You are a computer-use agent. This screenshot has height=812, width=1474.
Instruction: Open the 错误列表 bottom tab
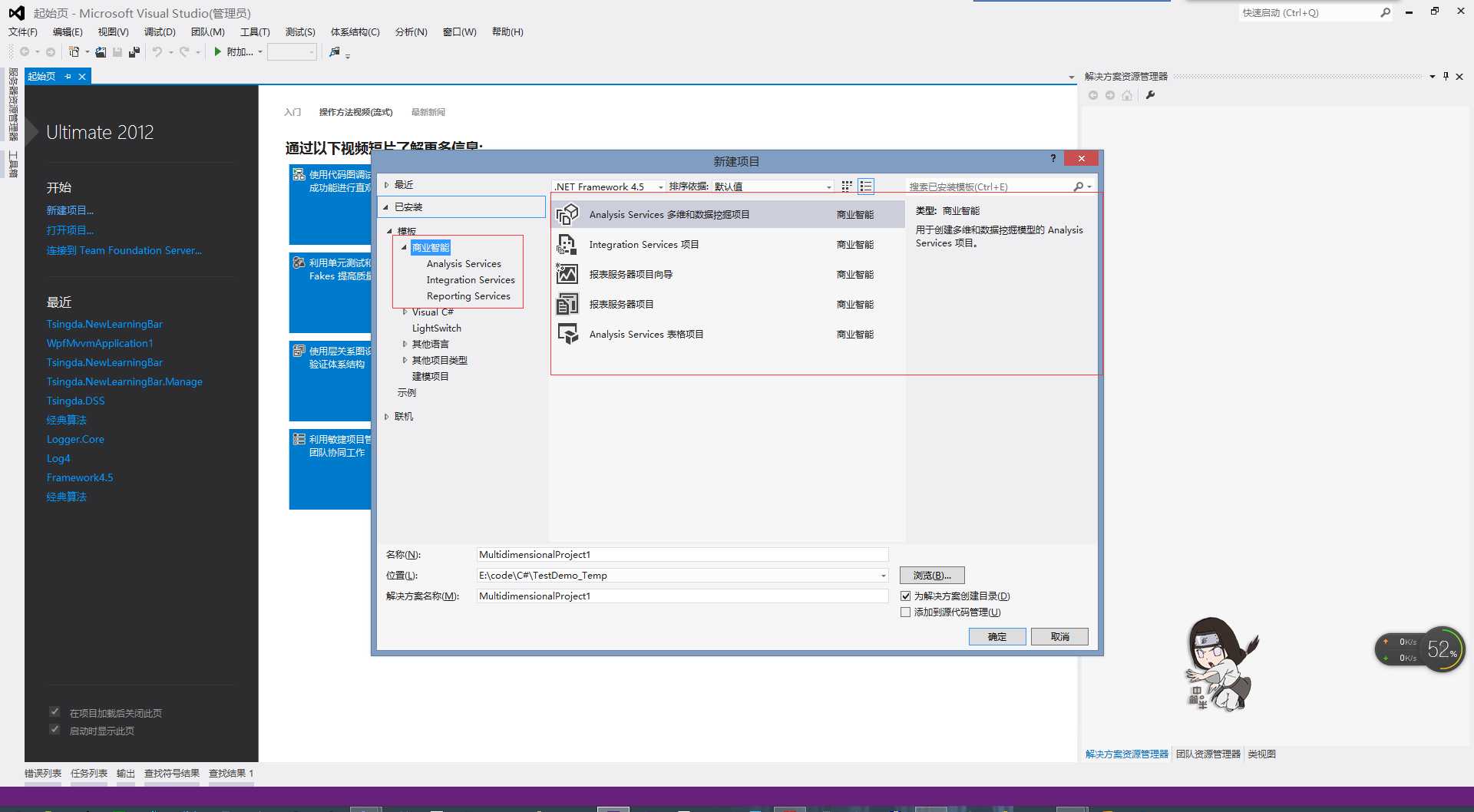43,774
